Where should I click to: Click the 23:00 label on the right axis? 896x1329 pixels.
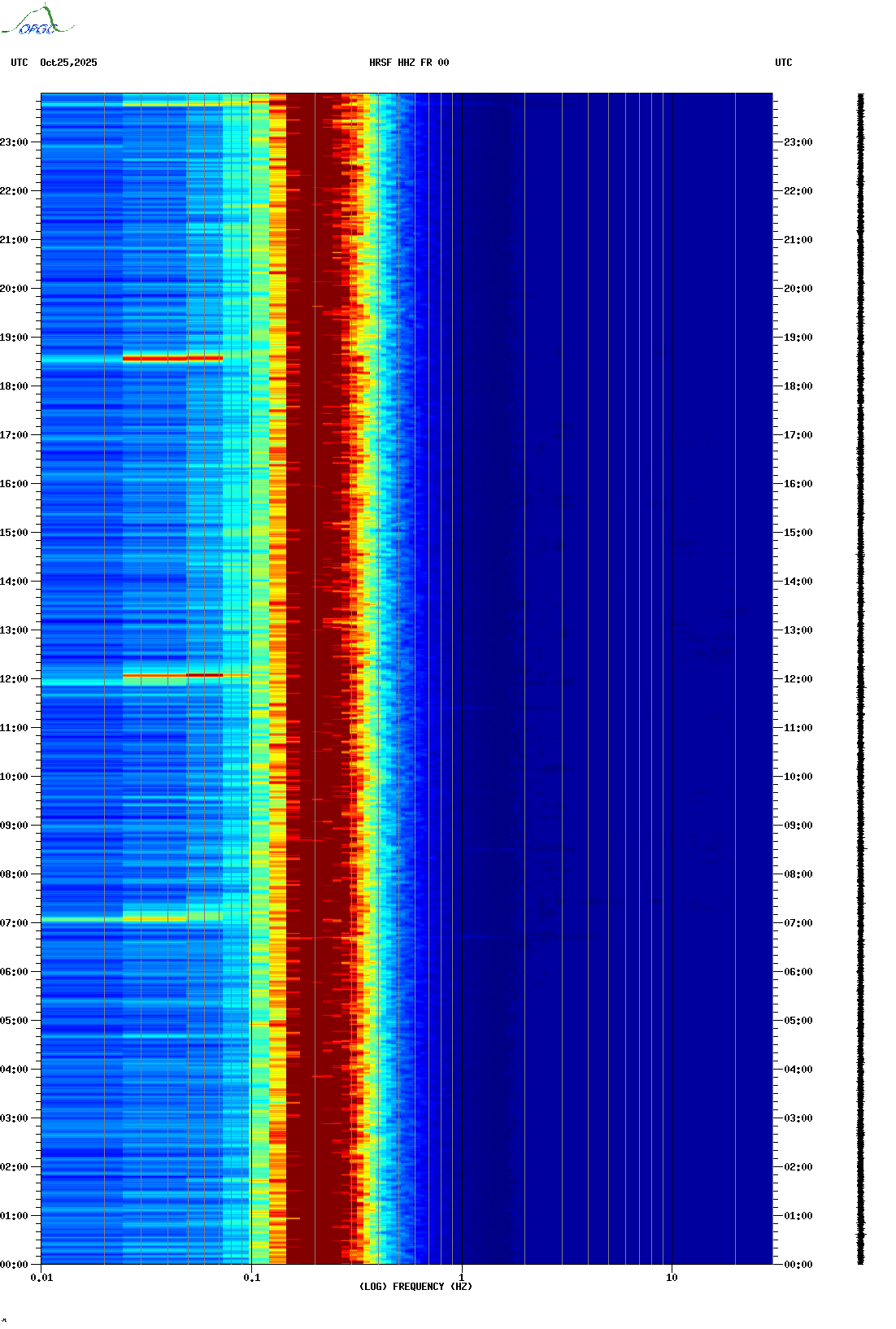798,142
